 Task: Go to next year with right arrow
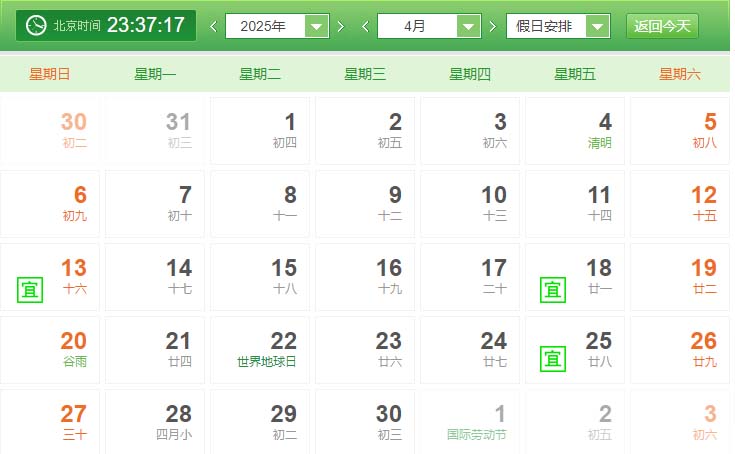(x=341, y=26)
